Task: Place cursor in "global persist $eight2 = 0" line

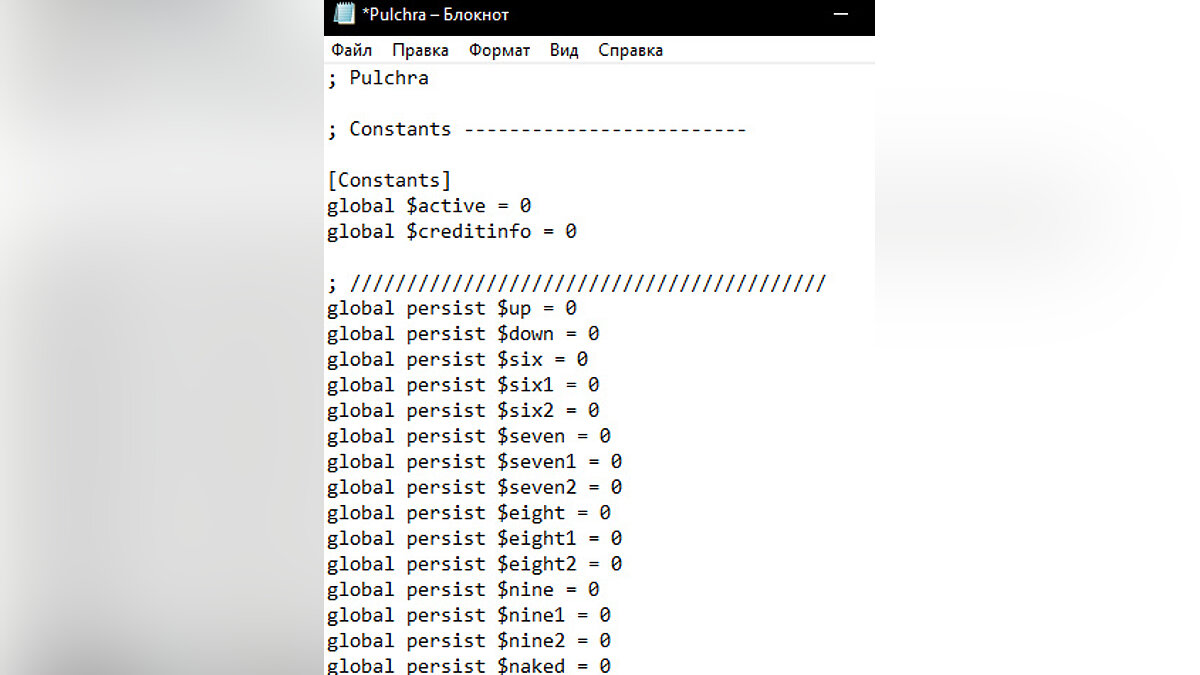Action: click(474, 564)
